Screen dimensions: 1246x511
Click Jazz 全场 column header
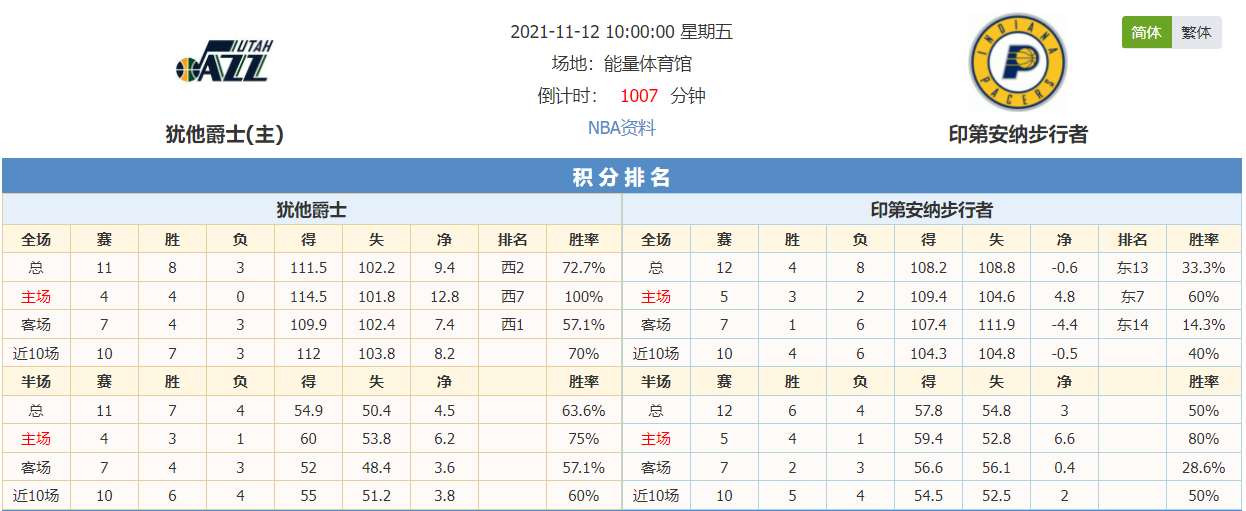pos(36,240)
